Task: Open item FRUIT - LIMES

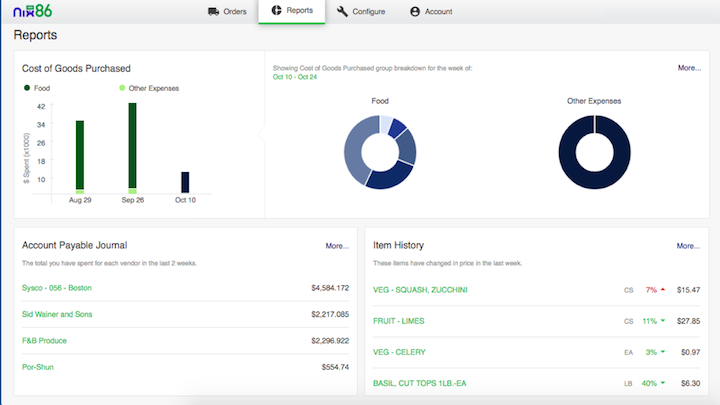Action: point(399,321)
